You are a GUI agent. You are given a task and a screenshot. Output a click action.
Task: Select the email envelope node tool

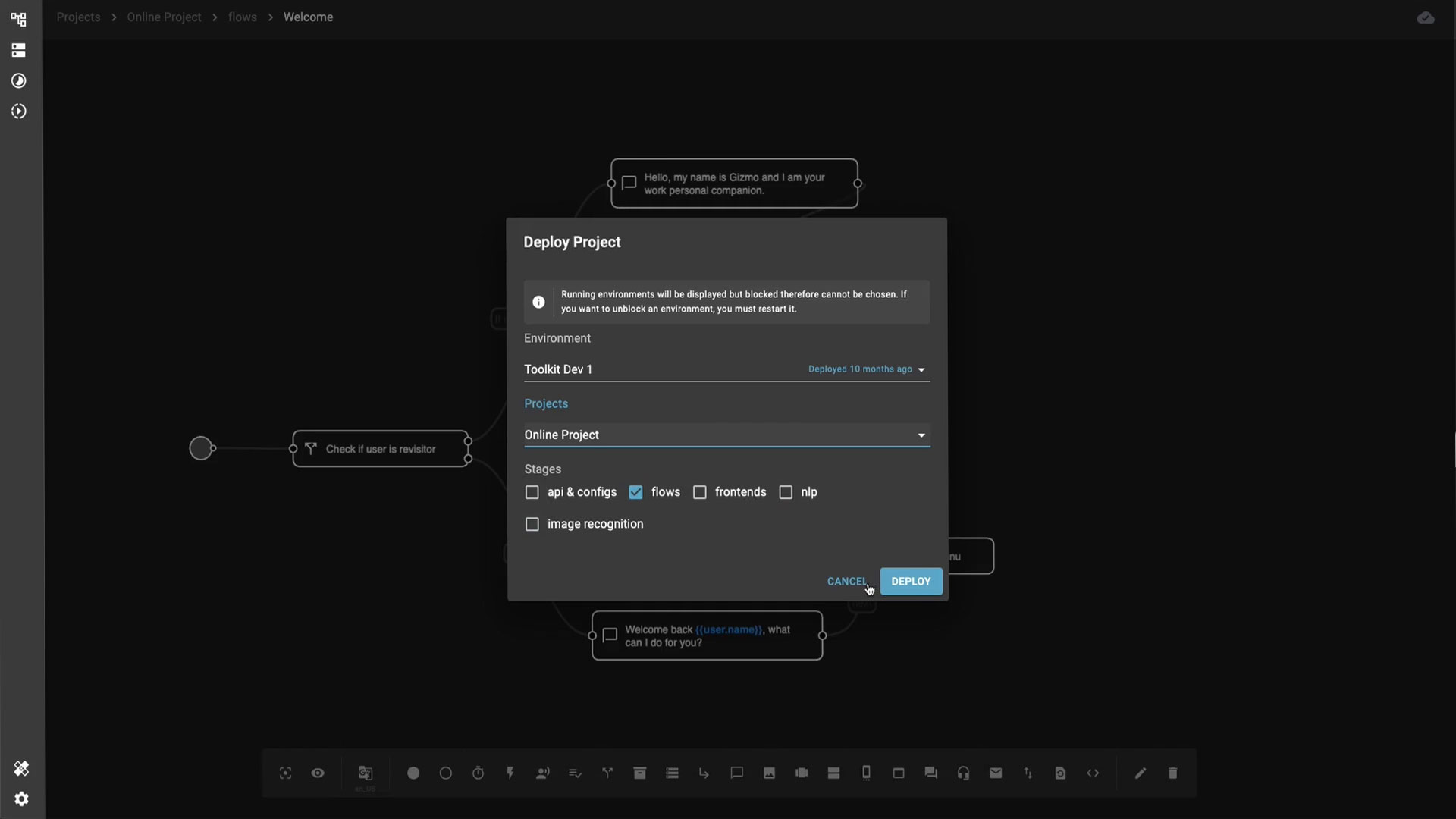coord(996,773)
